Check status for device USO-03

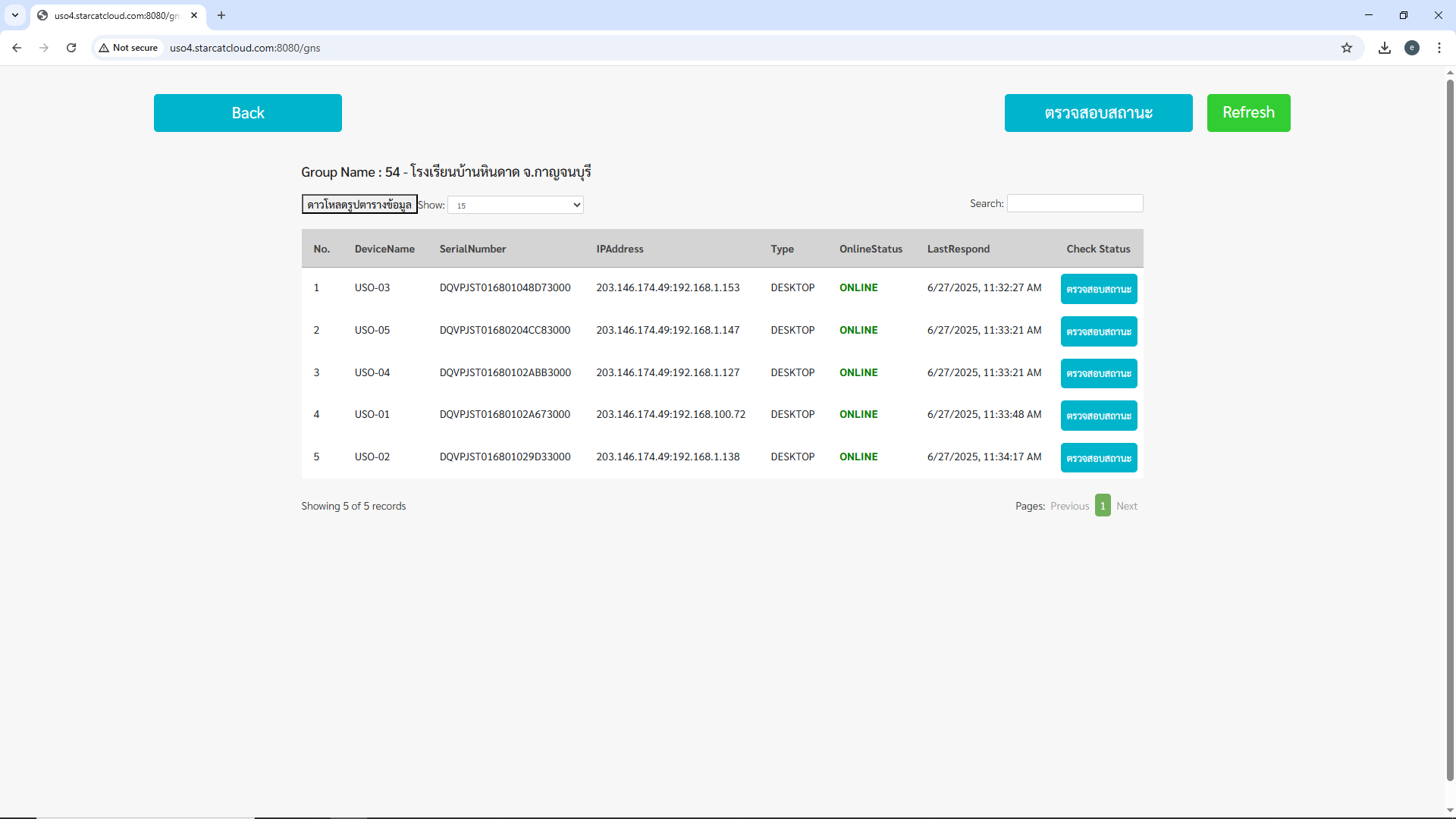1099,289
